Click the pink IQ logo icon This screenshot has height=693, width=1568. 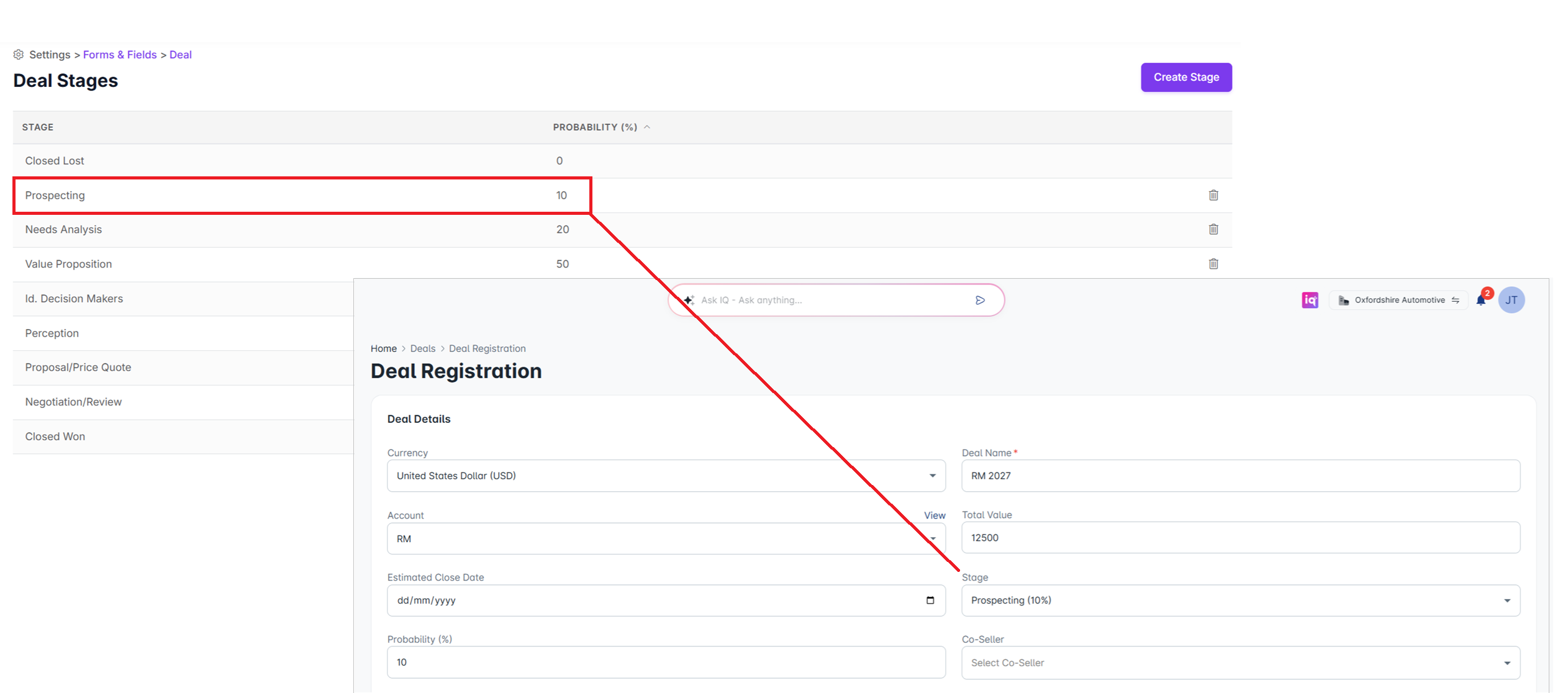click(1310, 300)
